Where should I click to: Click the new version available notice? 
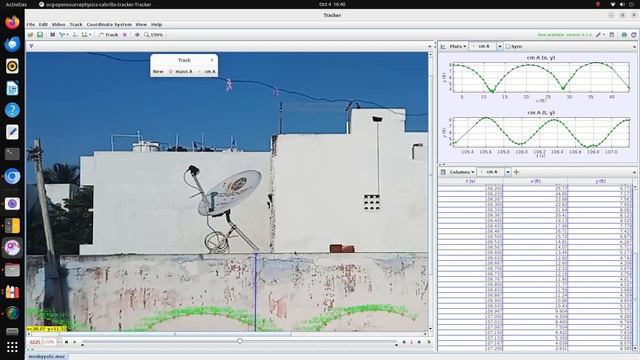564,35
